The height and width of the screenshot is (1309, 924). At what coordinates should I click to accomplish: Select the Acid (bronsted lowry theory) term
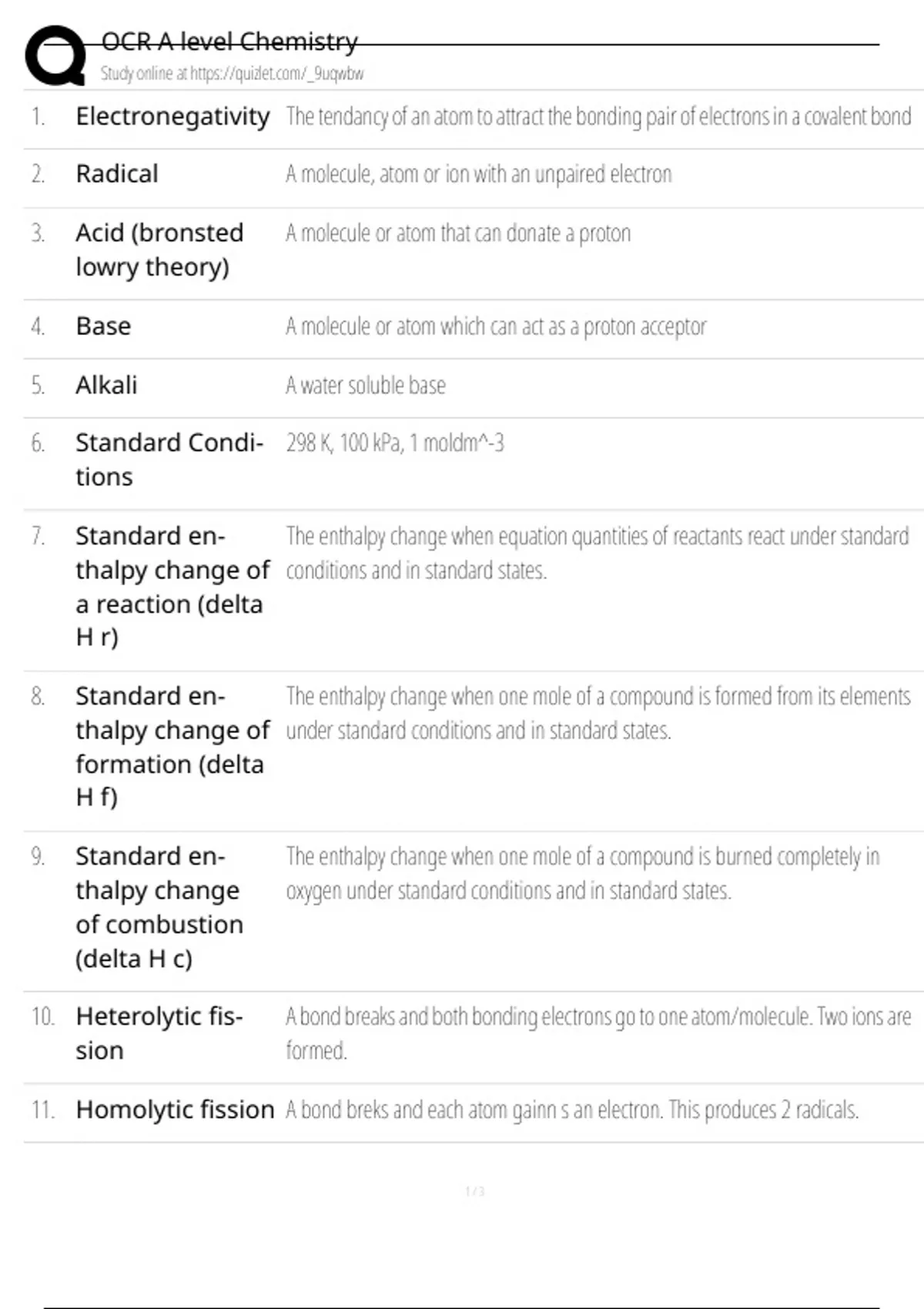click(x=159, y=249)
